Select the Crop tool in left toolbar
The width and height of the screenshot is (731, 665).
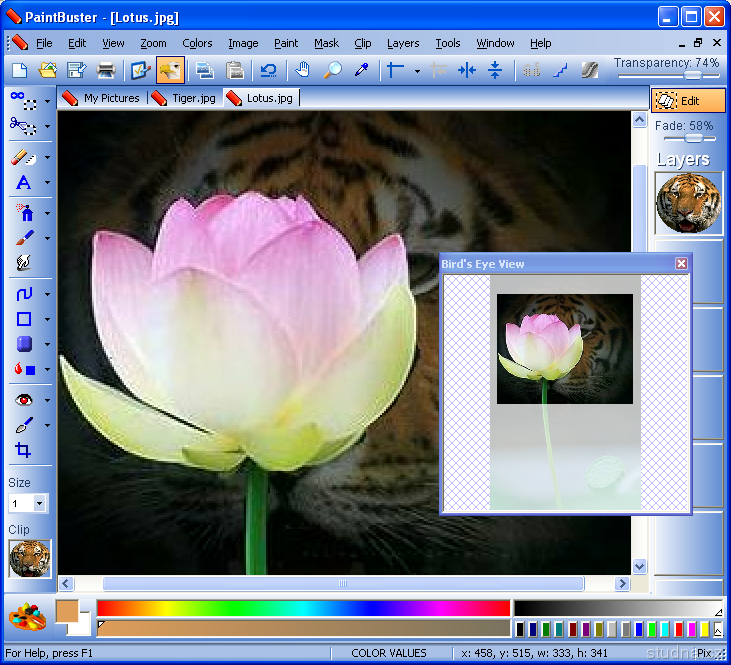pos(23,451)
